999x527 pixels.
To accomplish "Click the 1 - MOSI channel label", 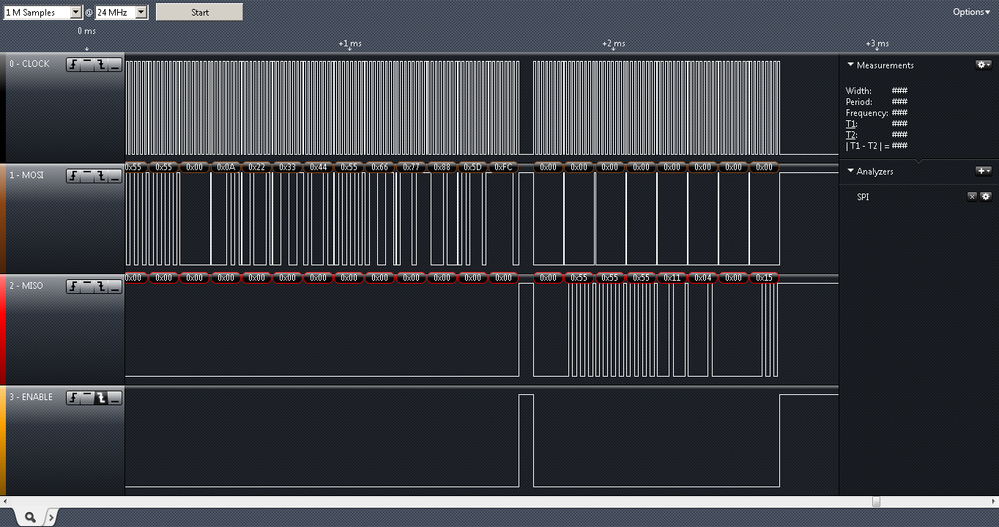I will coord(26,175).
